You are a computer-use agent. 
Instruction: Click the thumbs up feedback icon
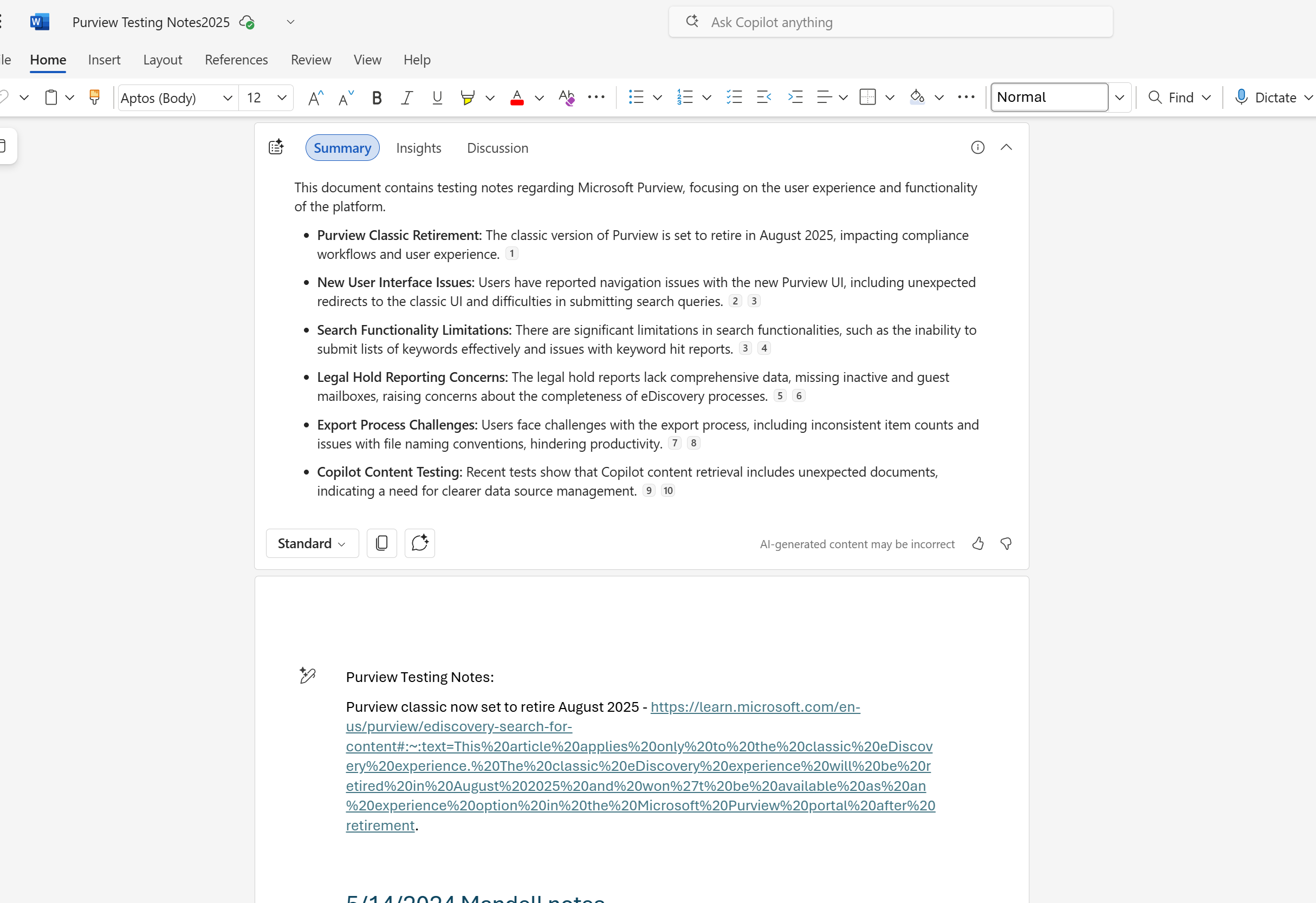978,543
